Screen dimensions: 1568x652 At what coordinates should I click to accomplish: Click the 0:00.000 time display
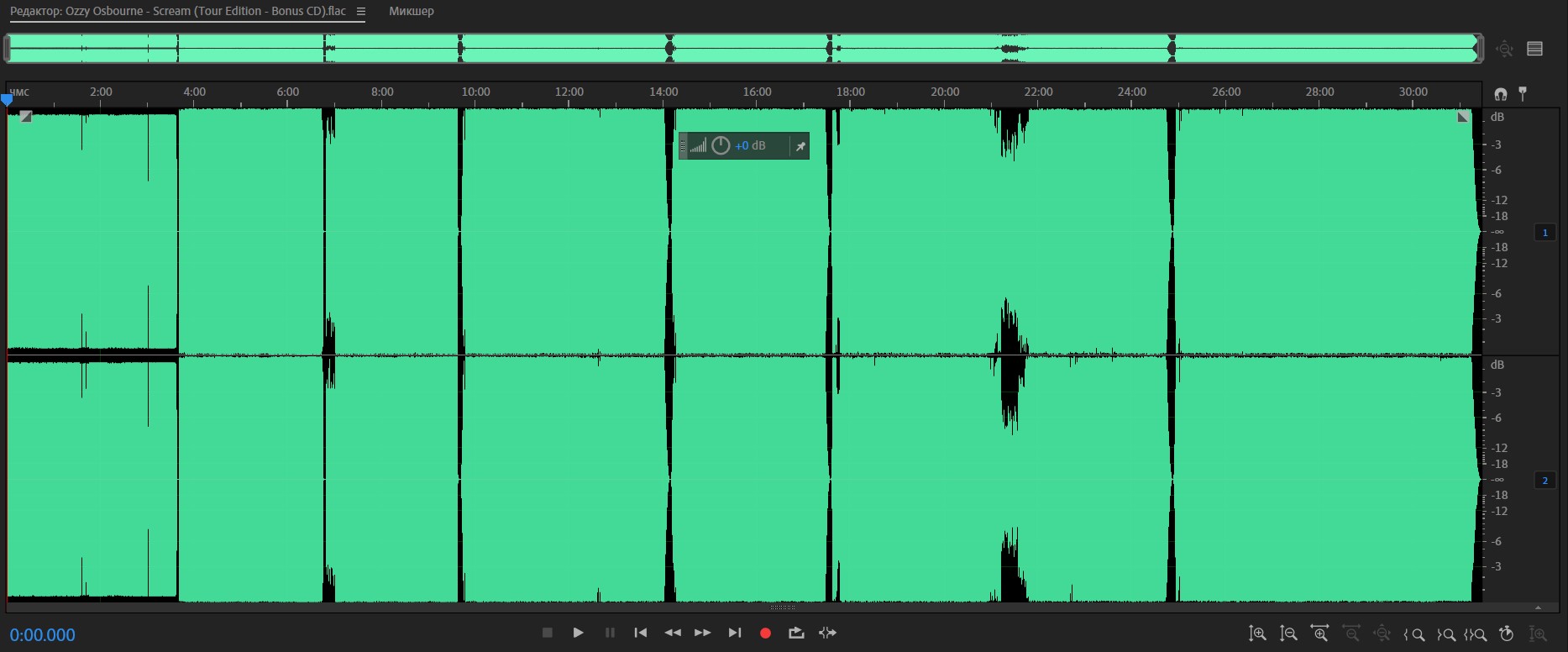43,635
